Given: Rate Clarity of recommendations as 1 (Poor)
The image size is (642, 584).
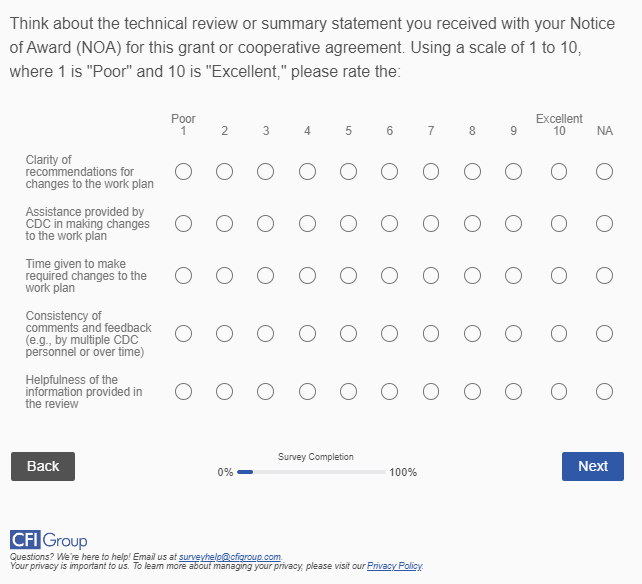Looking at the screenshot, I should pyautogui.click(x=184, y=172).
